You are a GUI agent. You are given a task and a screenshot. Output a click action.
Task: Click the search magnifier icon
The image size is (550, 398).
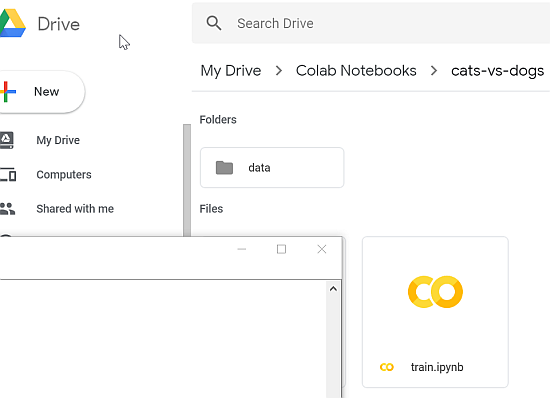(x=214, y=23)
